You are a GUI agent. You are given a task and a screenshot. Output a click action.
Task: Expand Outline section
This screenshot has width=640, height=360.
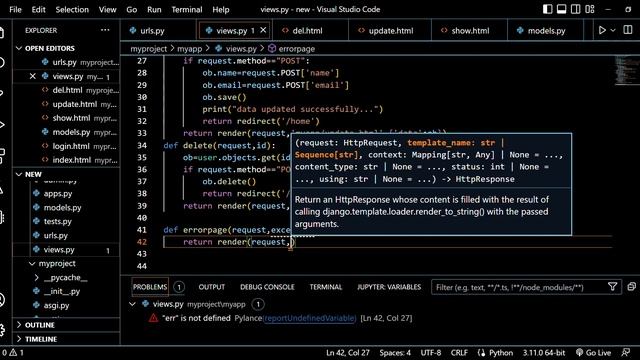click(40, 325)
